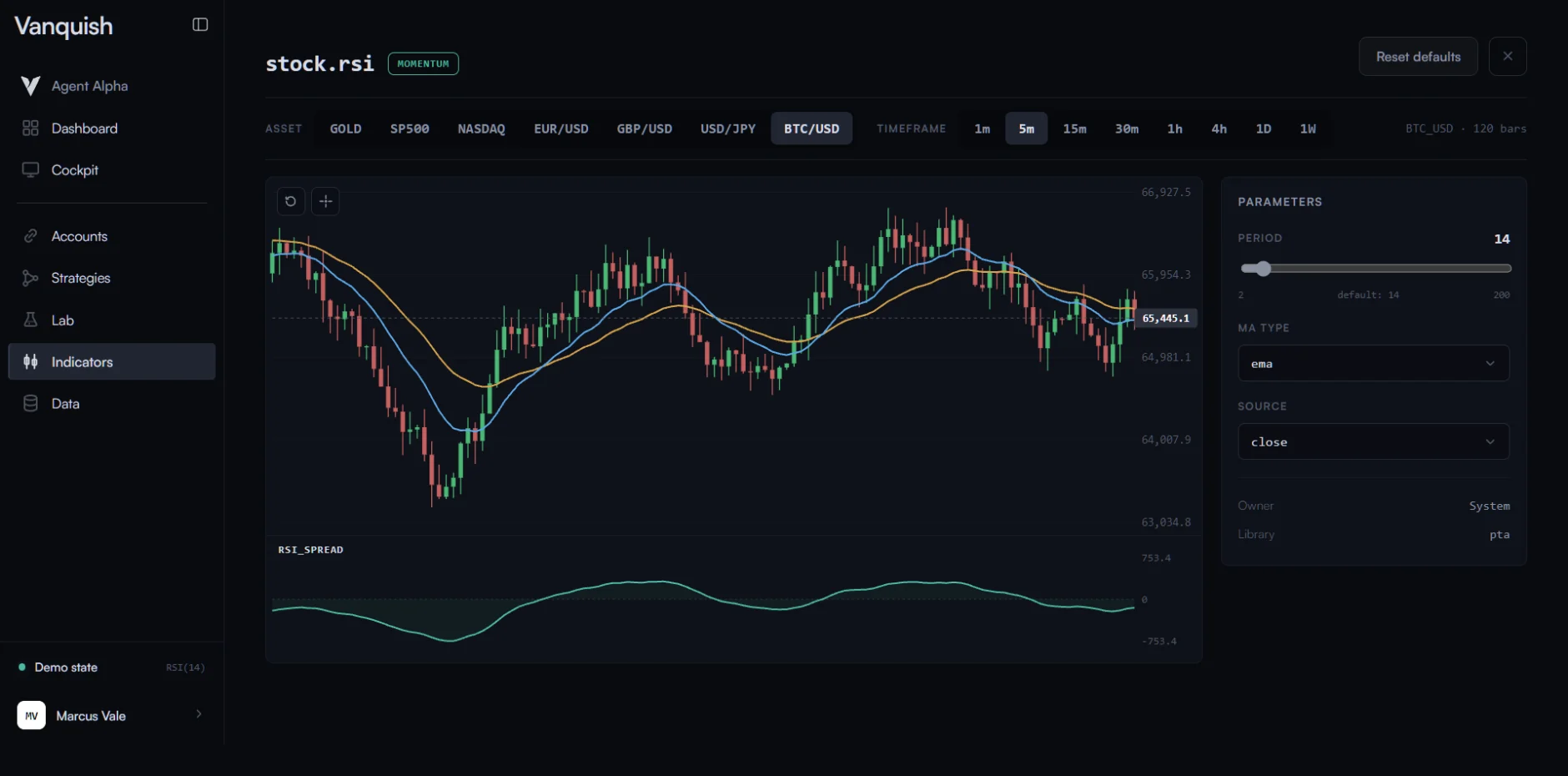Select EUR/USD asset
The height and width of the screenshot is (776, 1568).
coord(561,128)
